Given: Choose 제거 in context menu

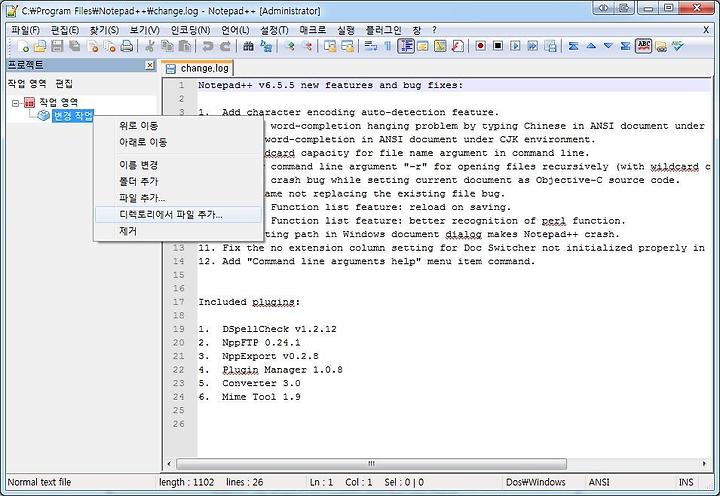Looking at the screenshot, I should tap(178, 231).
